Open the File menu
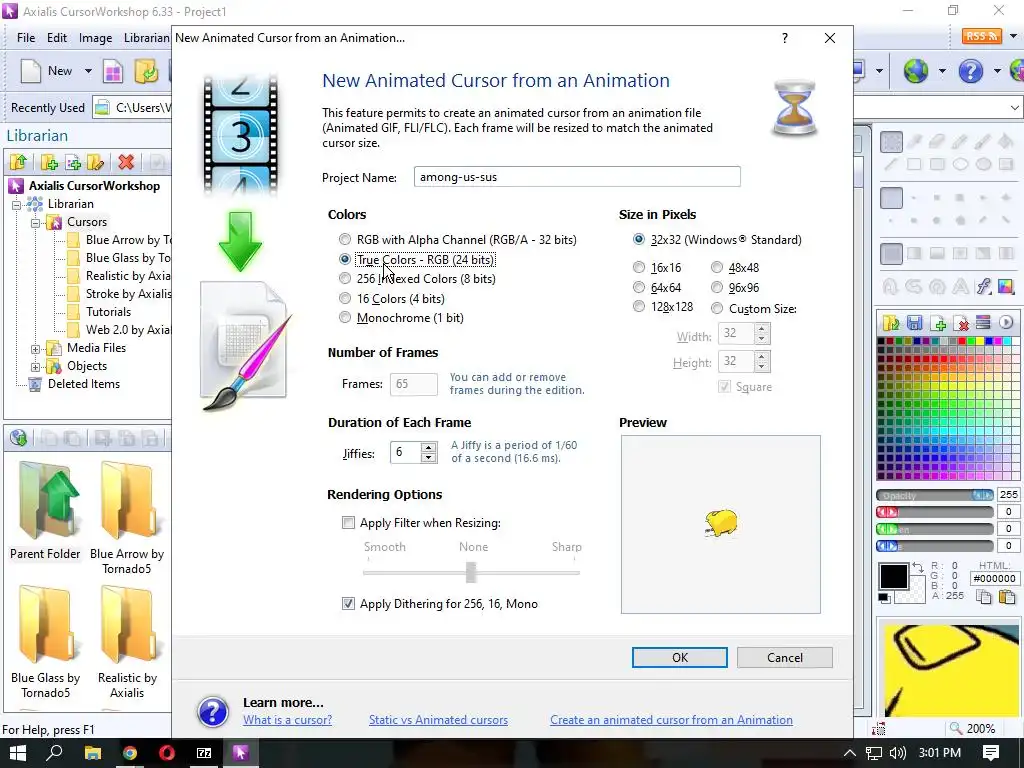The width and height of the screenshot is (1024, 768). tap(26, 38)
